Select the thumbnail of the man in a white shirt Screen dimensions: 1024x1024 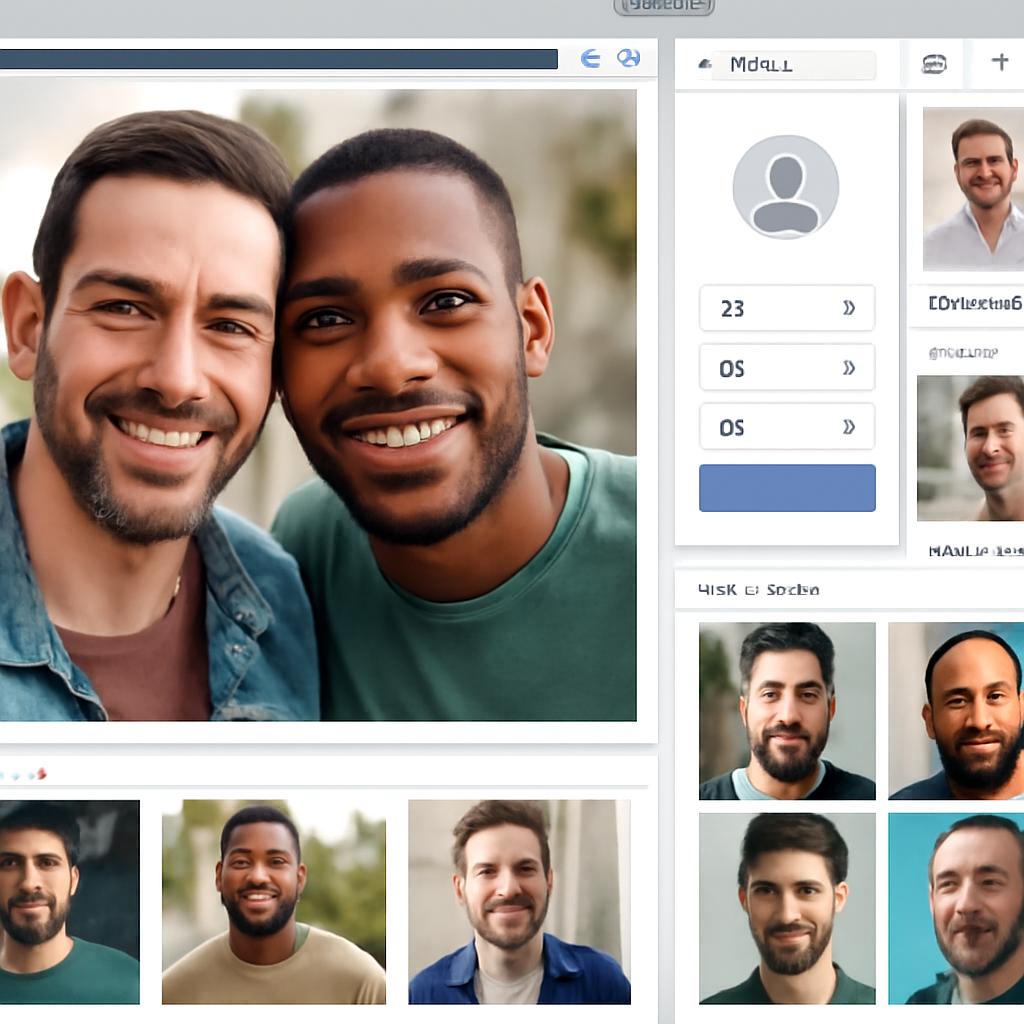[x=973, y=189]
